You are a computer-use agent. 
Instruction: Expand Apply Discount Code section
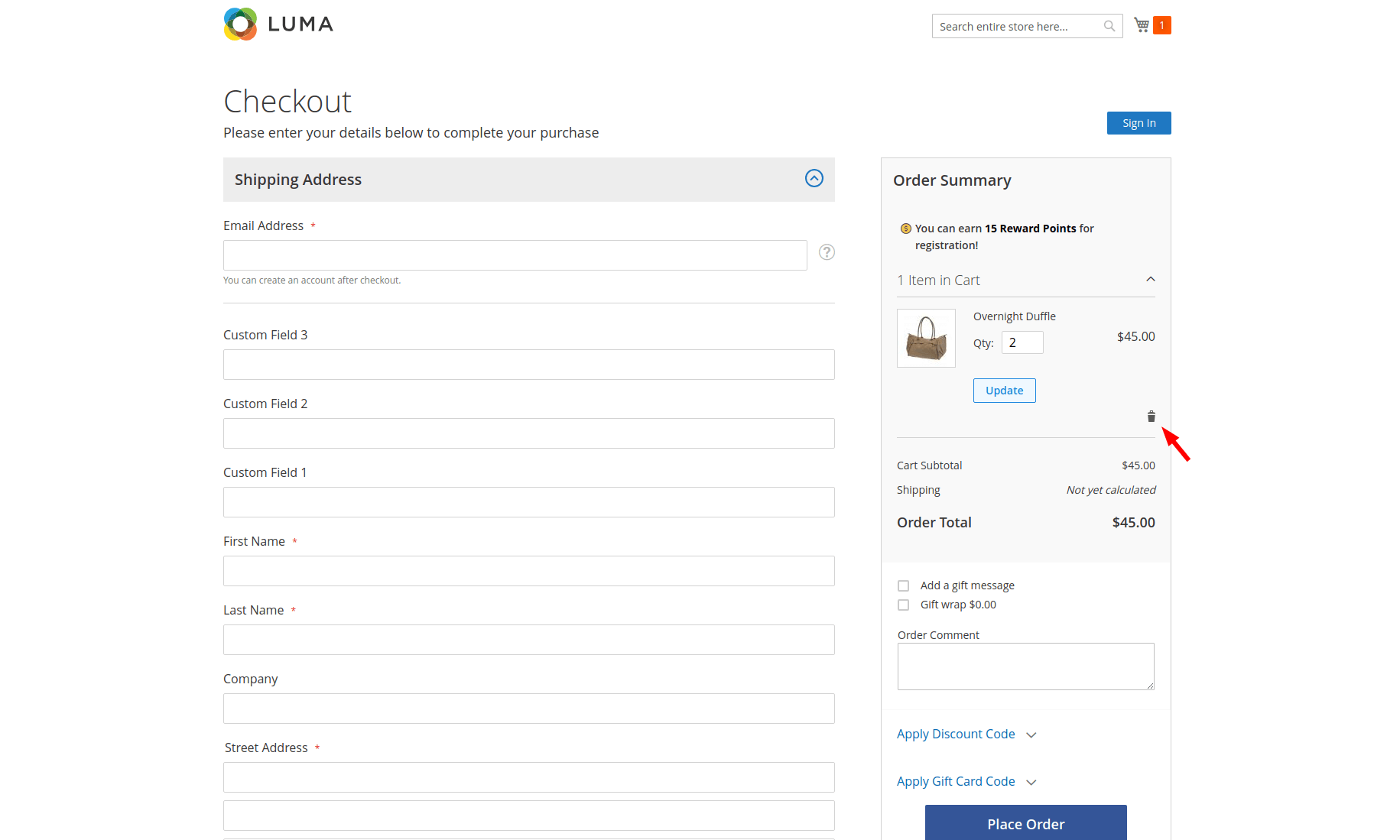[966, 735]
